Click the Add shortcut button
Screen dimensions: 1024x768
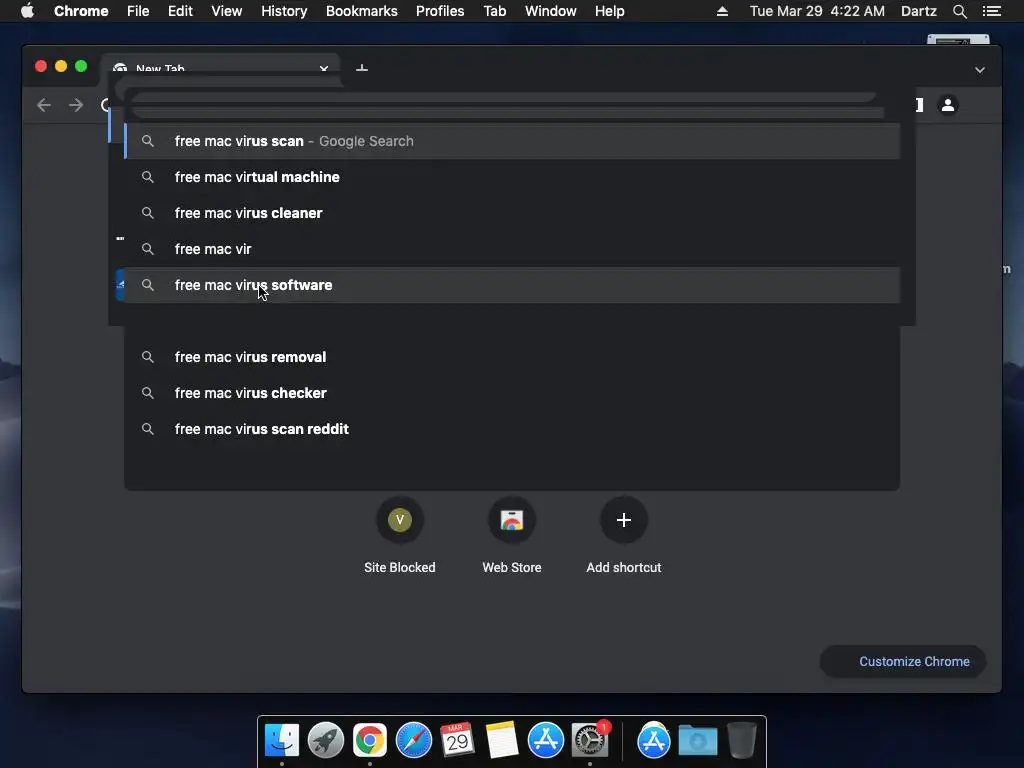click(x=624, y=536)
